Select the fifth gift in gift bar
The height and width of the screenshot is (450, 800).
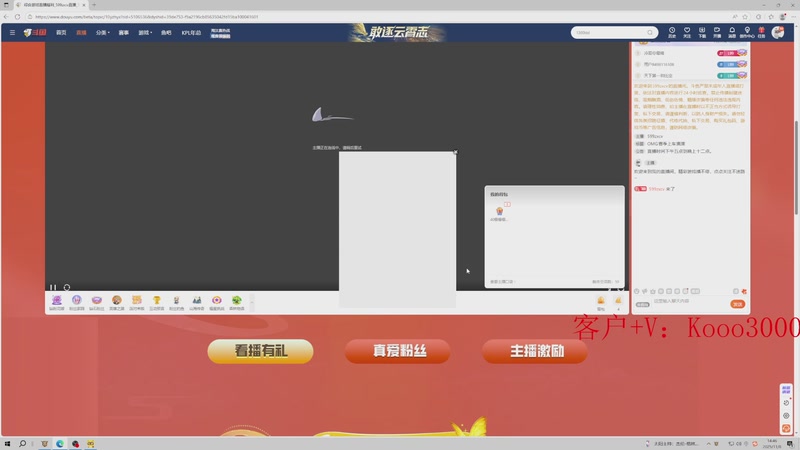tap(137, 303)
